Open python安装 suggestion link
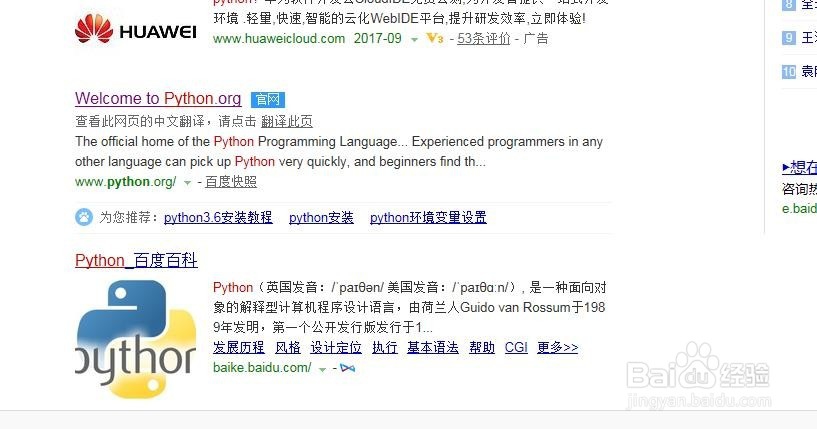 tap(321, 217)
